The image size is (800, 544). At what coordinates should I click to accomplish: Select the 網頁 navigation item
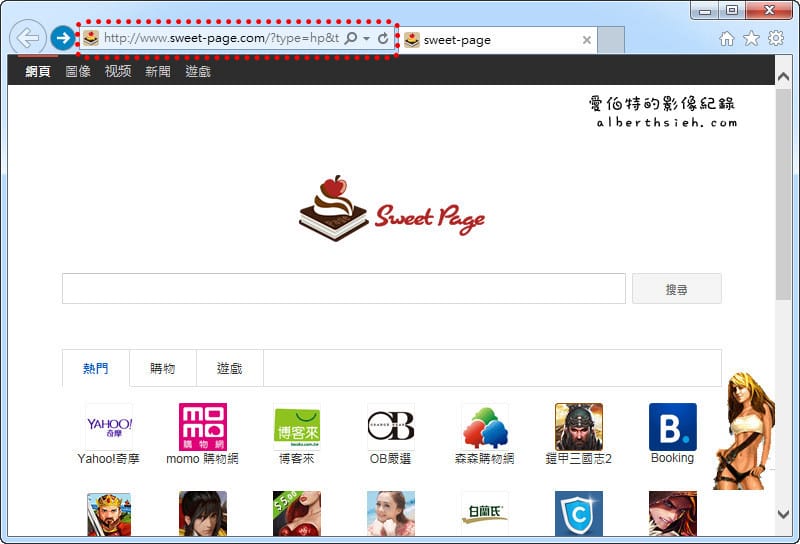pos(38,71)
